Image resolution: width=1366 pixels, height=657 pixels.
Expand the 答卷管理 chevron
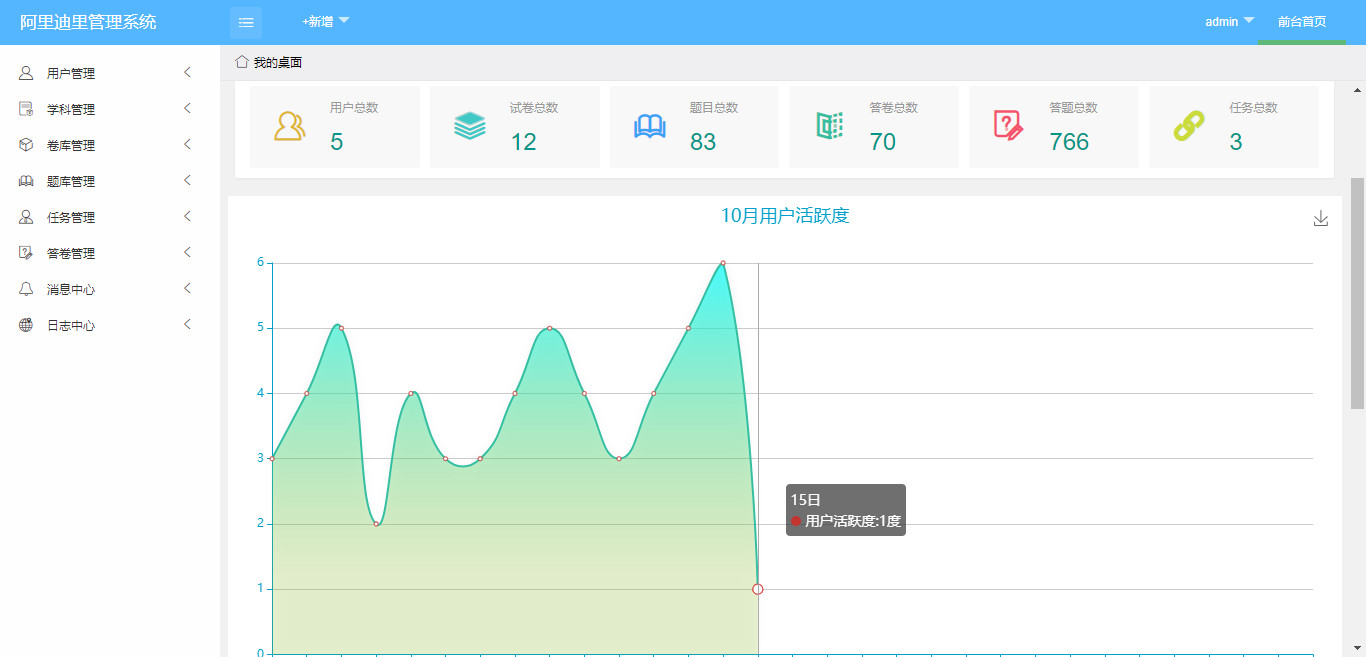pyautogui.click(x=187, y=253)
